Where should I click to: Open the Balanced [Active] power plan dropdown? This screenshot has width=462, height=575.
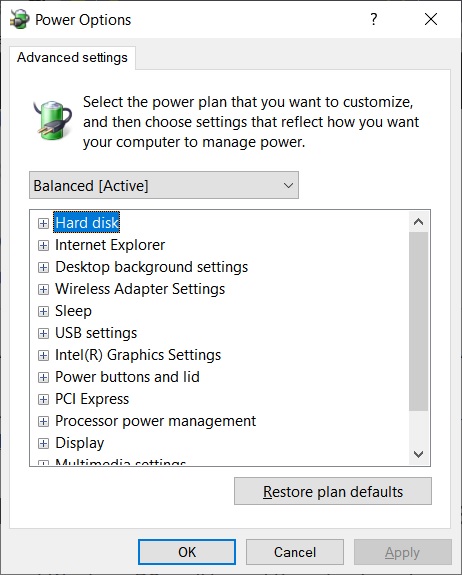pyautogui.click(x=164, y=185)
